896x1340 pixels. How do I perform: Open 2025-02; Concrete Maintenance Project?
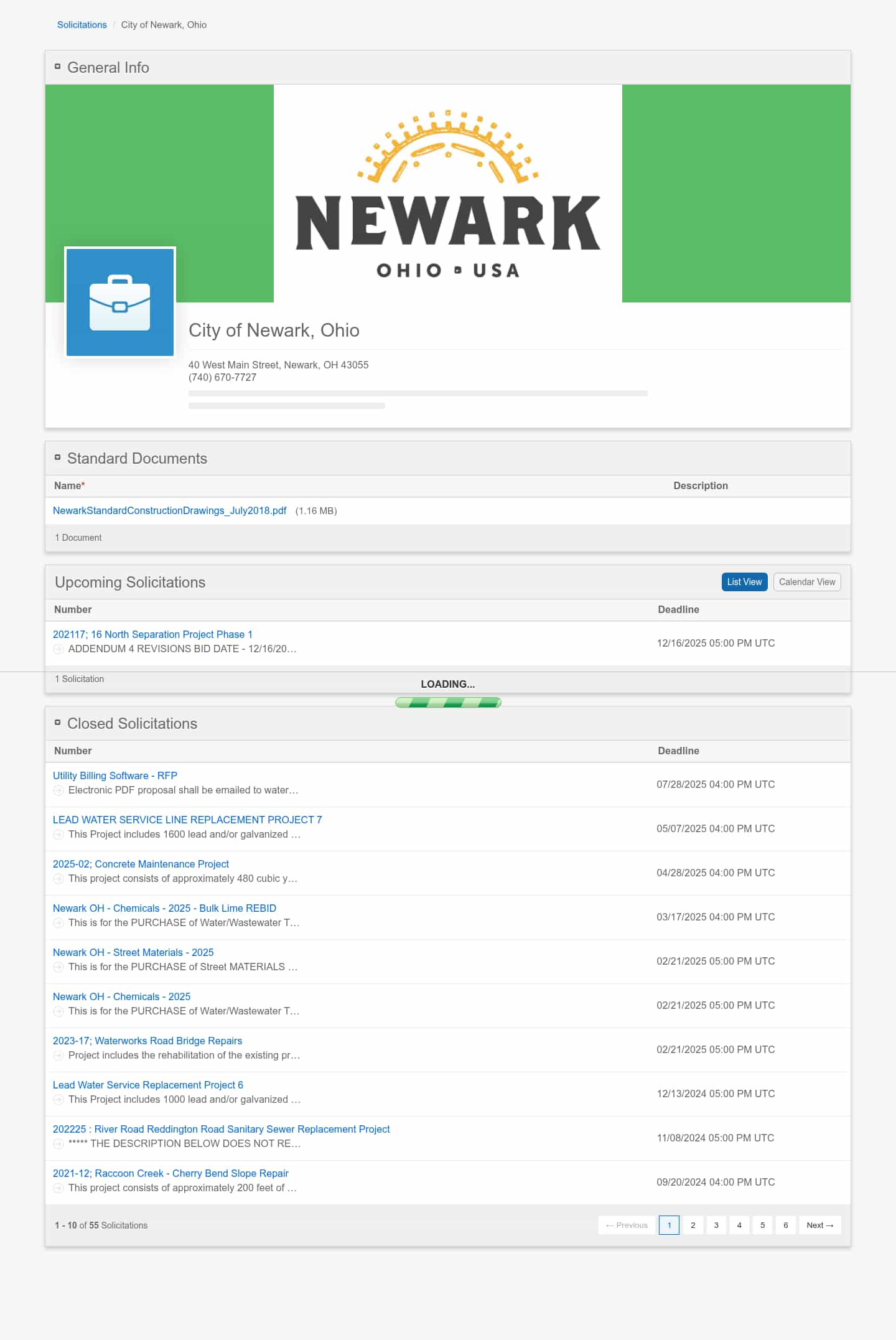pos(141,864)
